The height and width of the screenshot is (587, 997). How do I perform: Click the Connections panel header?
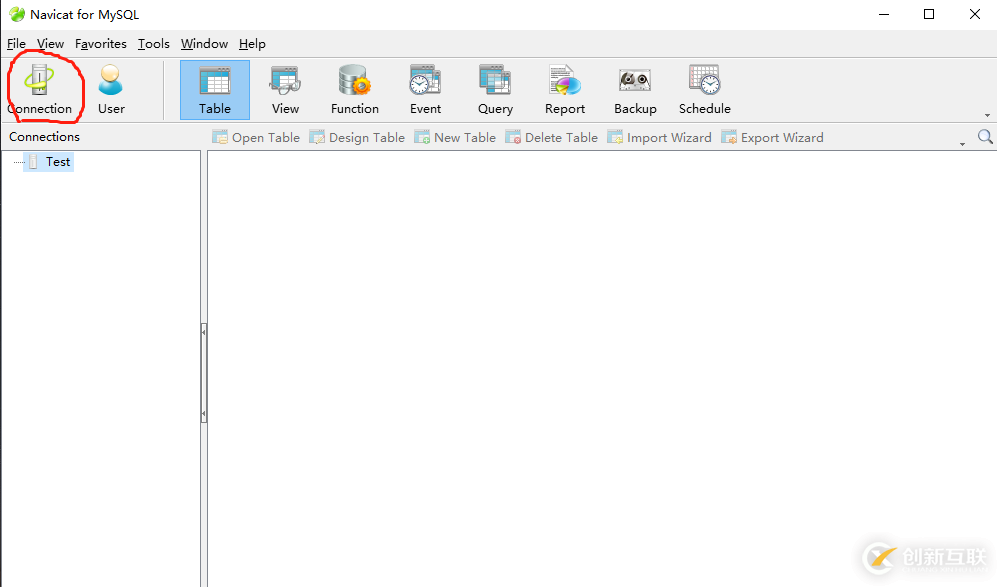coord(45,137)
